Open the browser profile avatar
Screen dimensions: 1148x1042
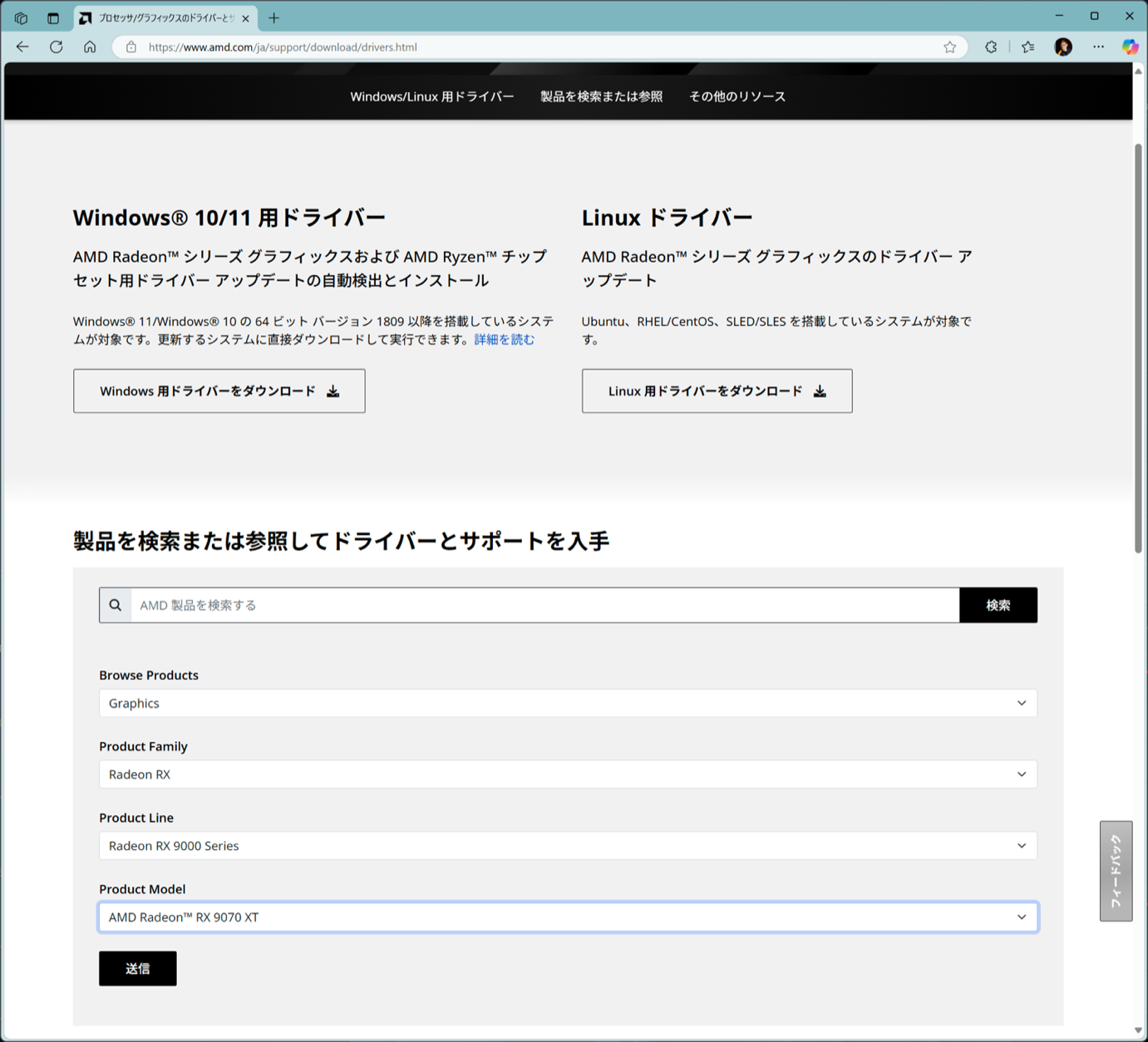[1063, 47]
